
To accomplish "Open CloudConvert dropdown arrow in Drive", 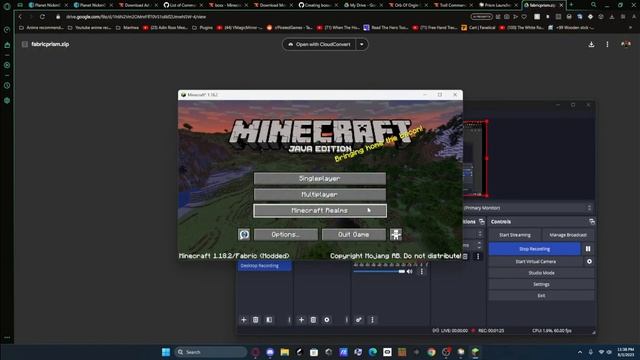I will pyautogui.click(x=362, y=44).
